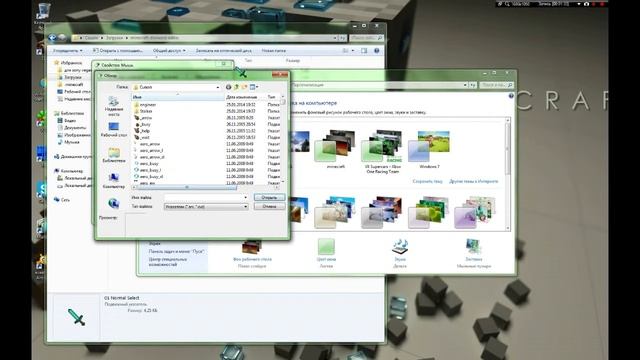Open the Explorer view options dropdown

point(353,51)
